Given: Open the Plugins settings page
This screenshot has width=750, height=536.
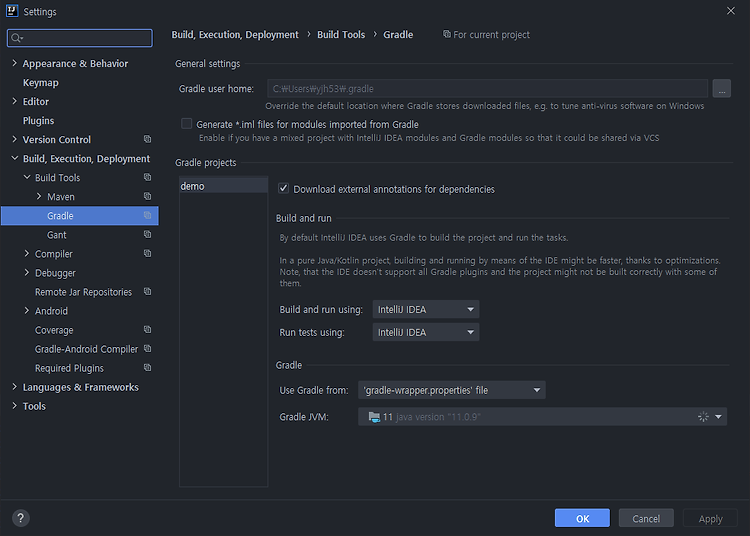Looking at the screenshot, I should coord(38,120).
